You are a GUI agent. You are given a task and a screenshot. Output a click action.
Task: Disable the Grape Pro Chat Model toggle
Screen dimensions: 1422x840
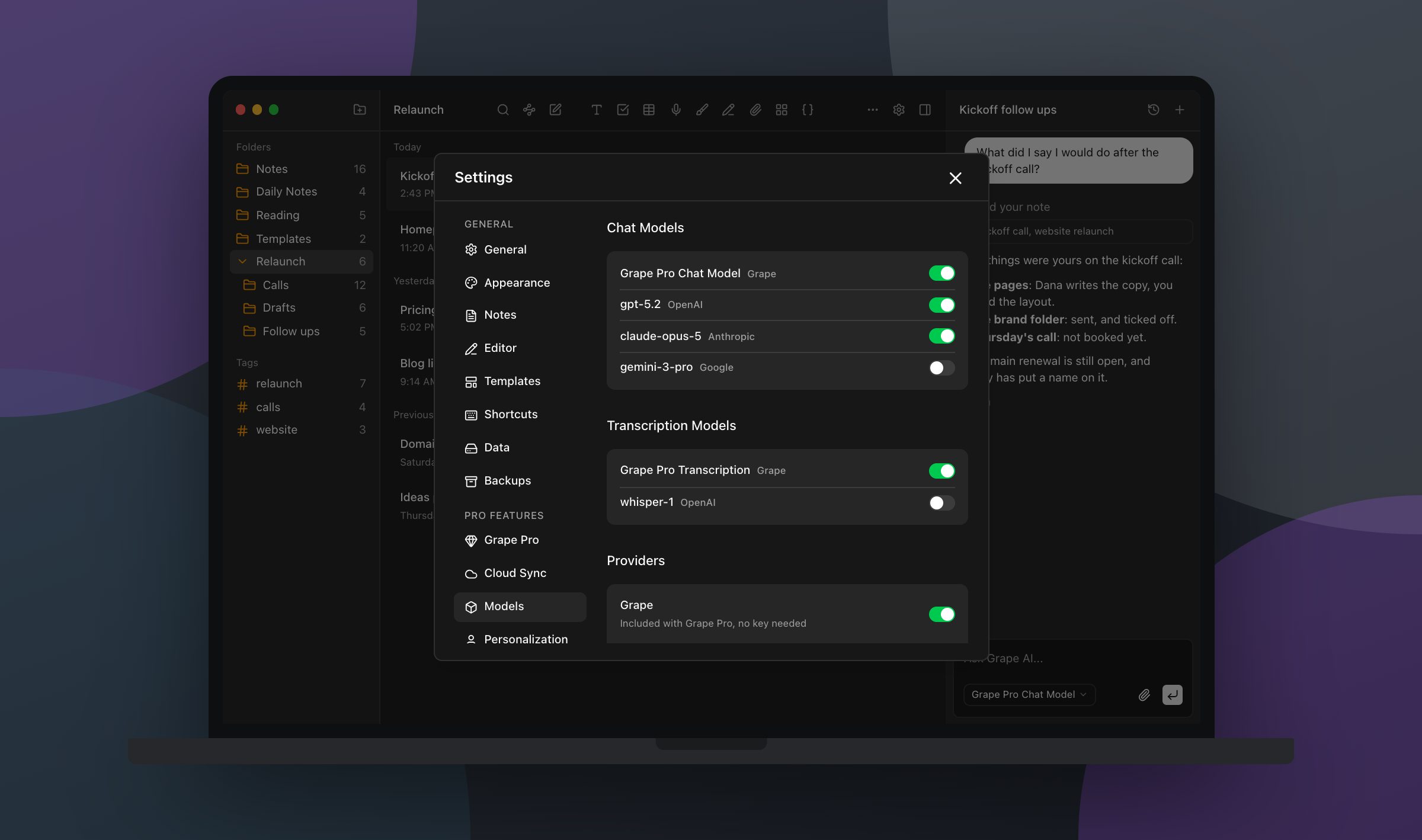tap(941, 273)
